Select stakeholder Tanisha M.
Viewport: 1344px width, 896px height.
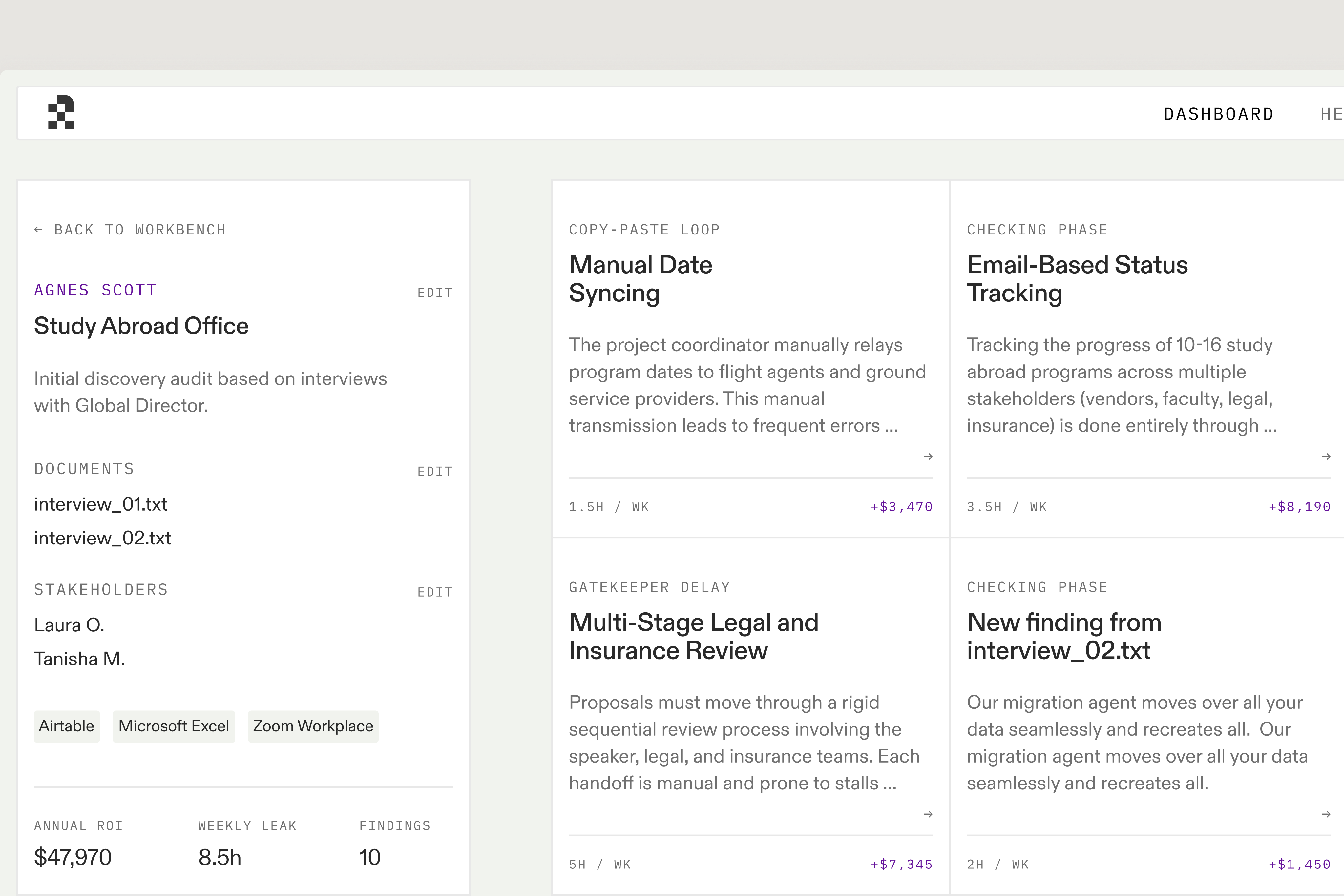click(79, 659)
